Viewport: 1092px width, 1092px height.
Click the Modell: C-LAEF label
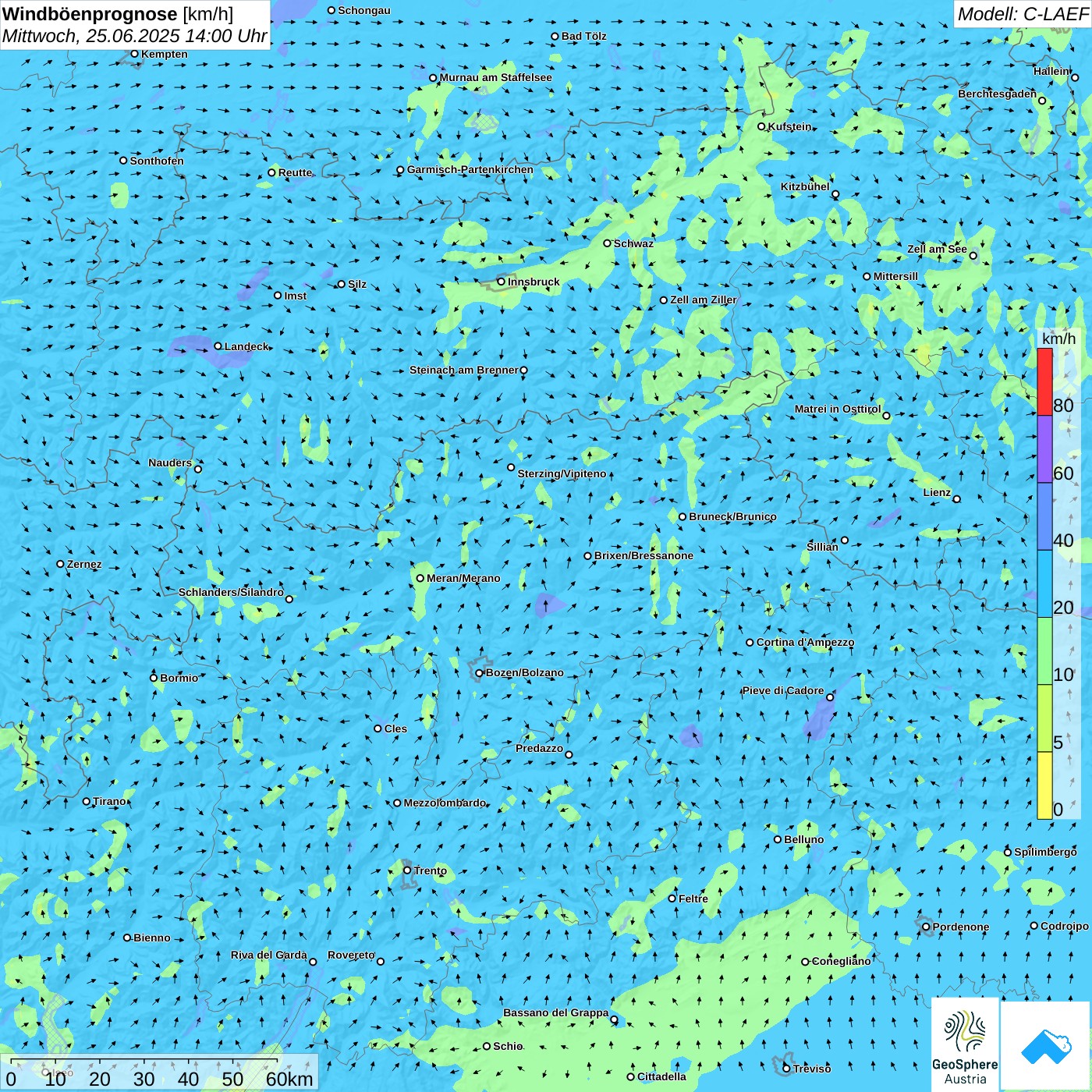1023,14
